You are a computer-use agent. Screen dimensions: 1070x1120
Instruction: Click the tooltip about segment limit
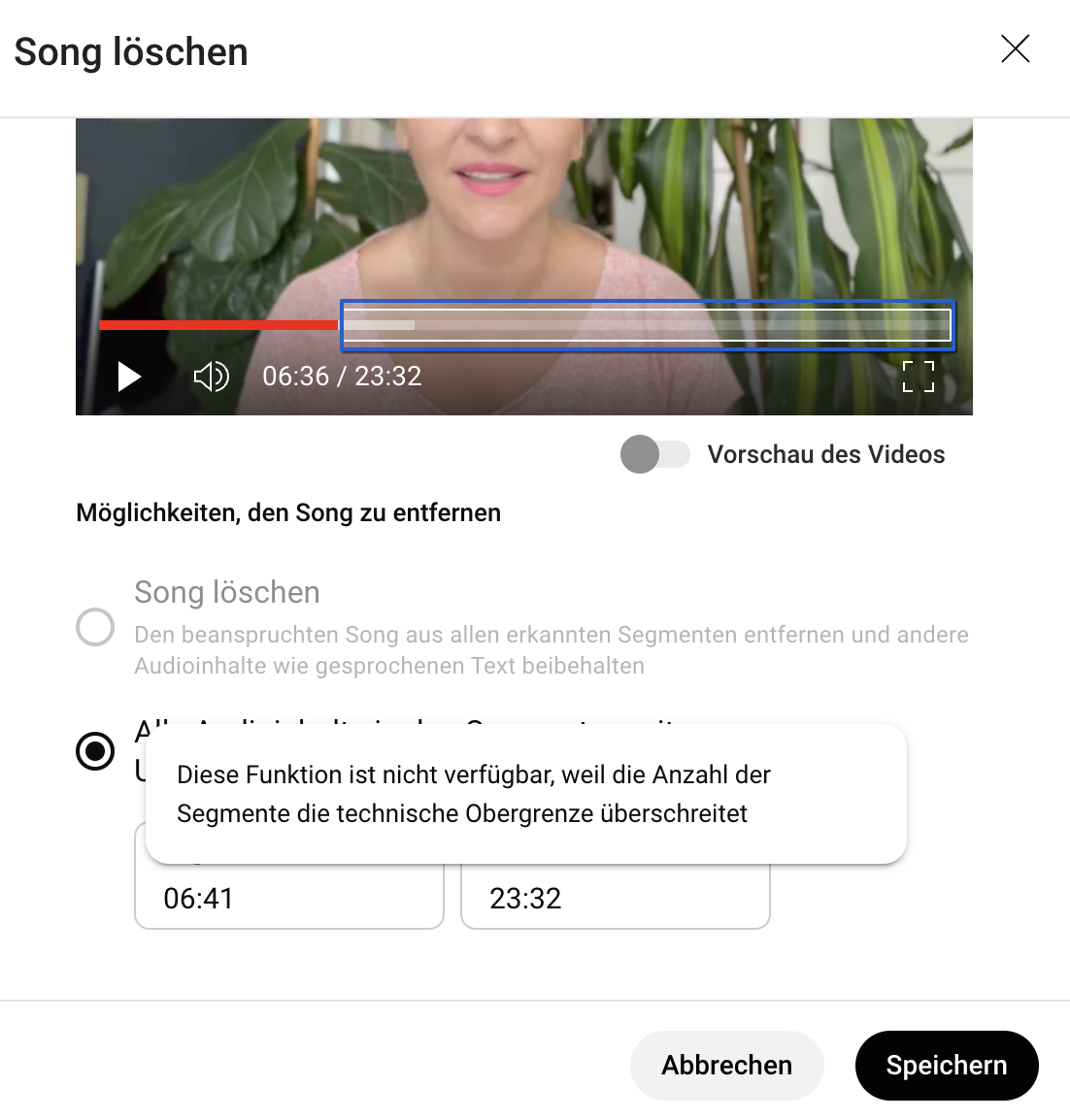click(526, 794)
